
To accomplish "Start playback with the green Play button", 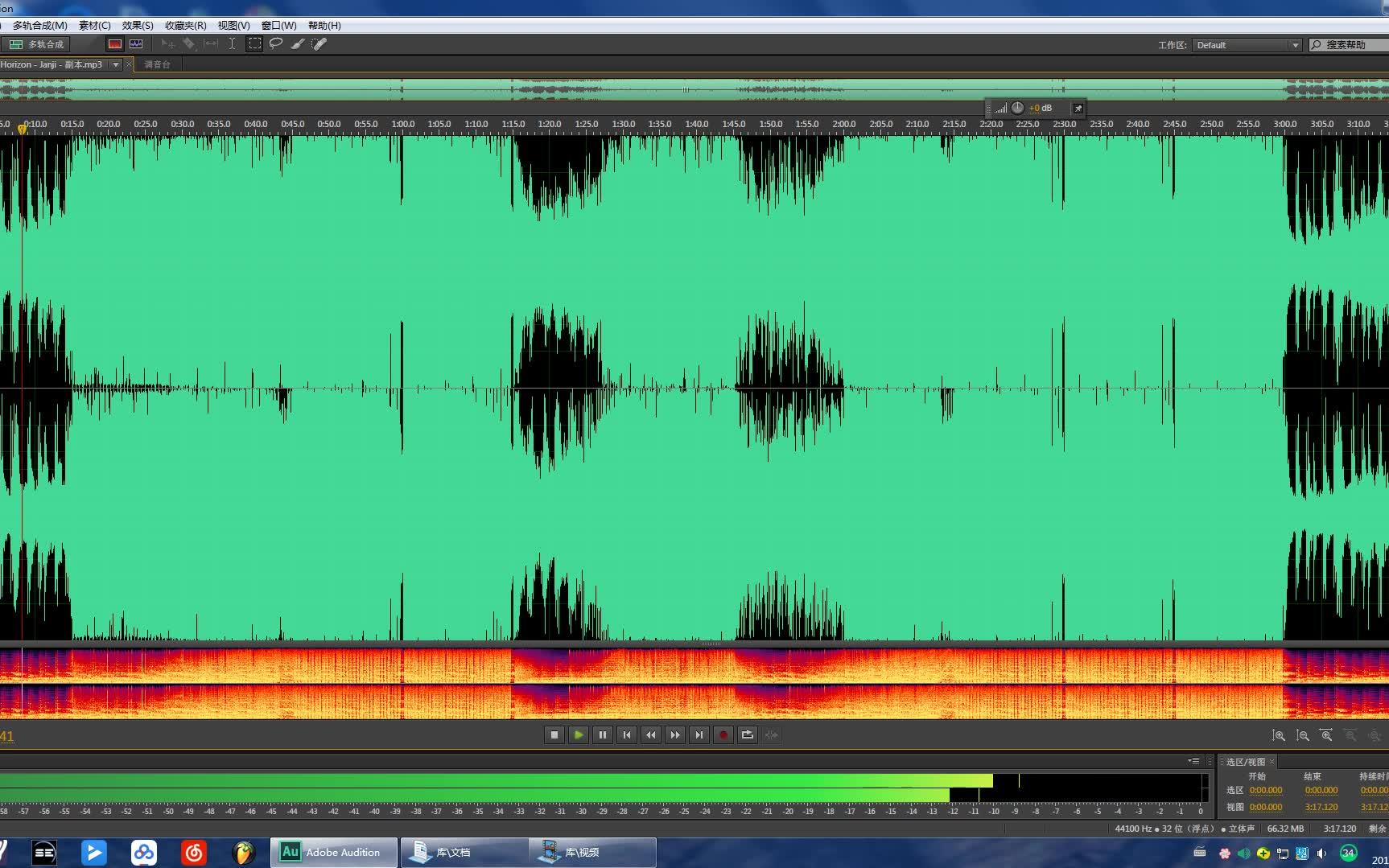I will [578, 734].
